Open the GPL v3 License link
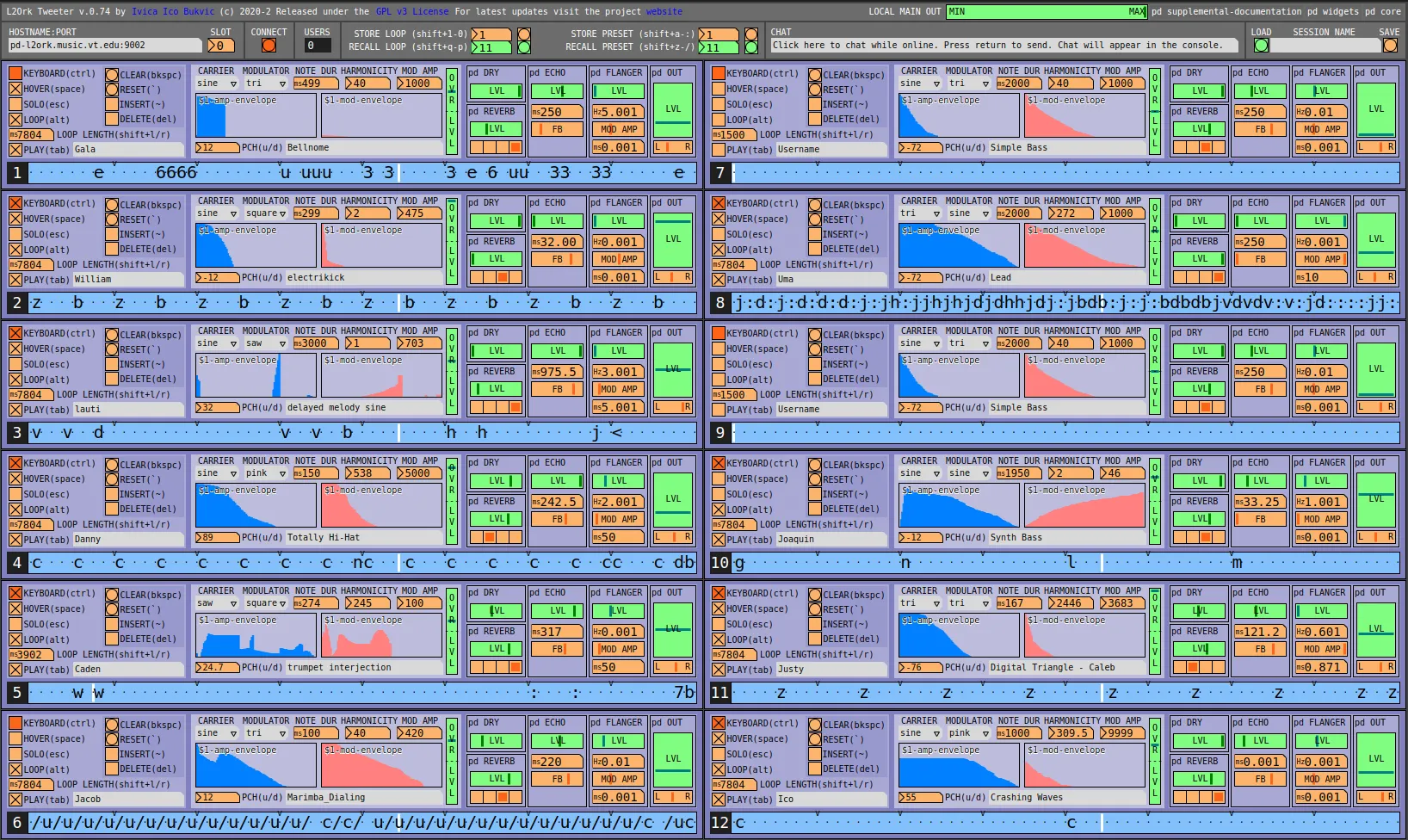Image resolution: width=1408 pixels, height=840 pixels. [x=411, y=11]
